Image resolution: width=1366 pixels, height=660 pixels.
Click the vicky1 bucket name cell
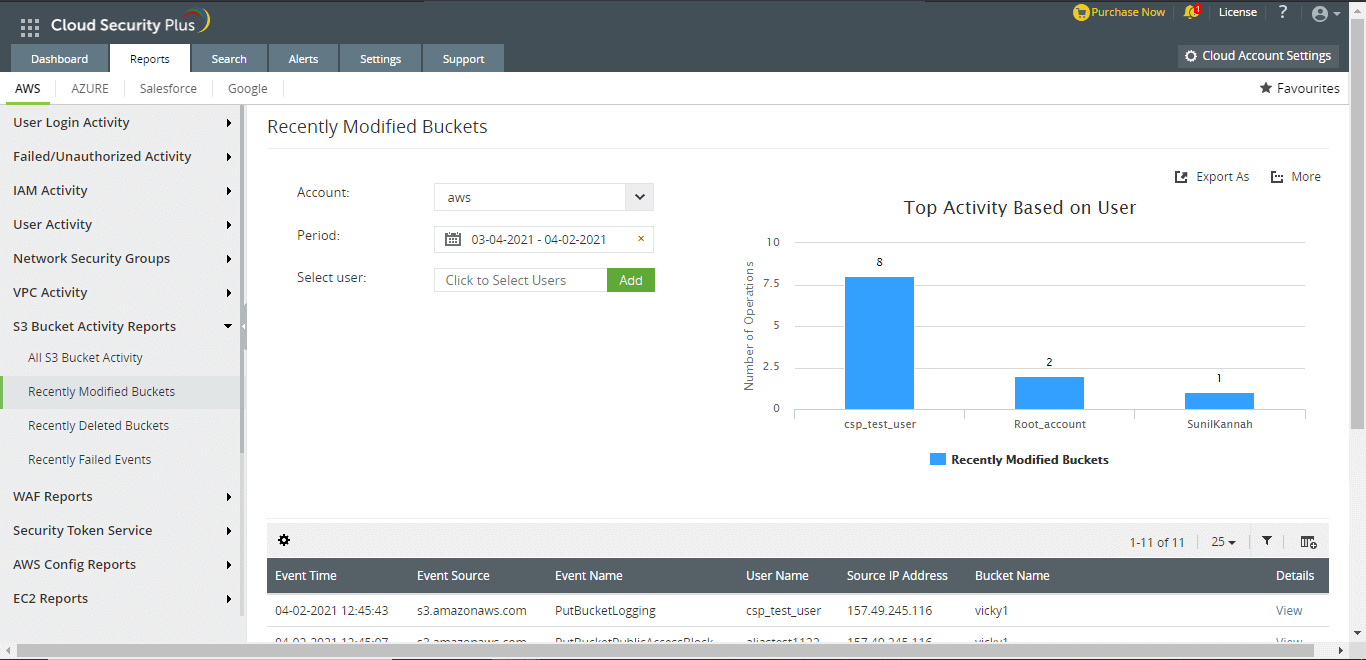992,610
